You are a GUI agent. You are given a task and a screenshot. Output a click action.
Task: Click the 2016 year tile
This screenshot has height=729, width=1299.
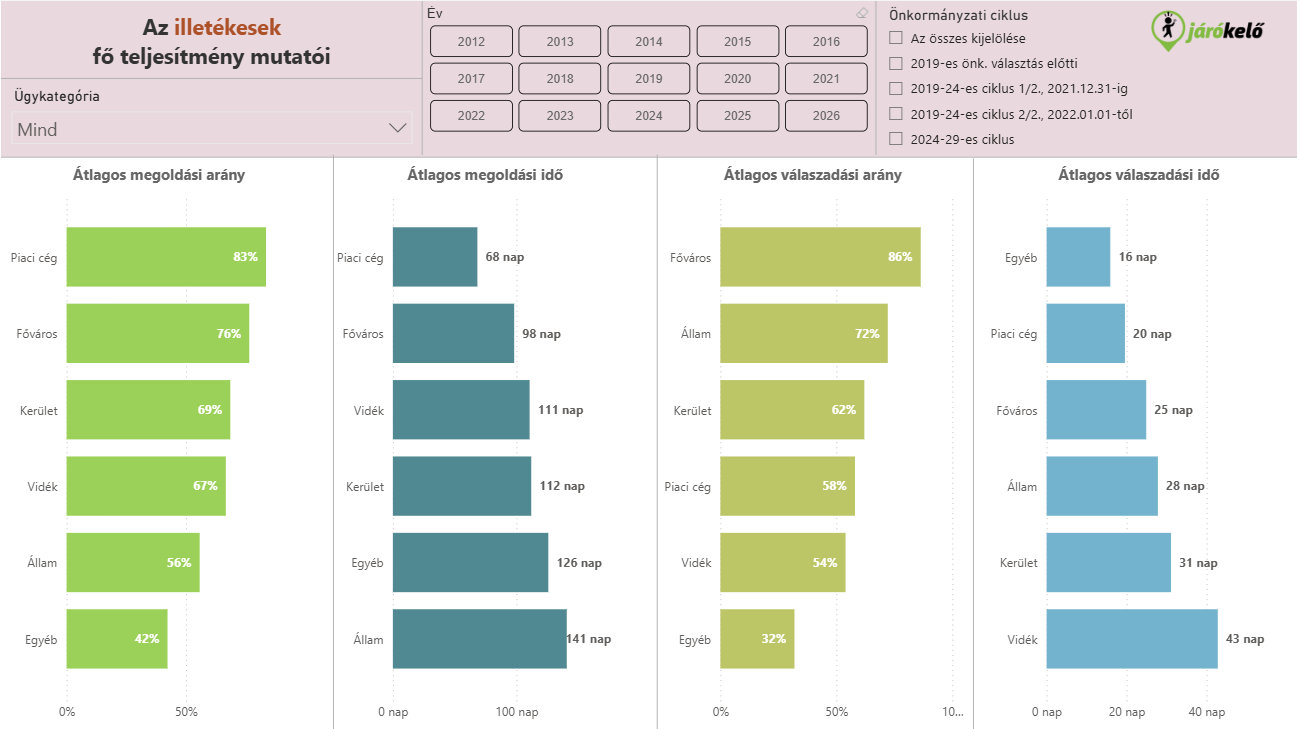[x=826, y=42]
